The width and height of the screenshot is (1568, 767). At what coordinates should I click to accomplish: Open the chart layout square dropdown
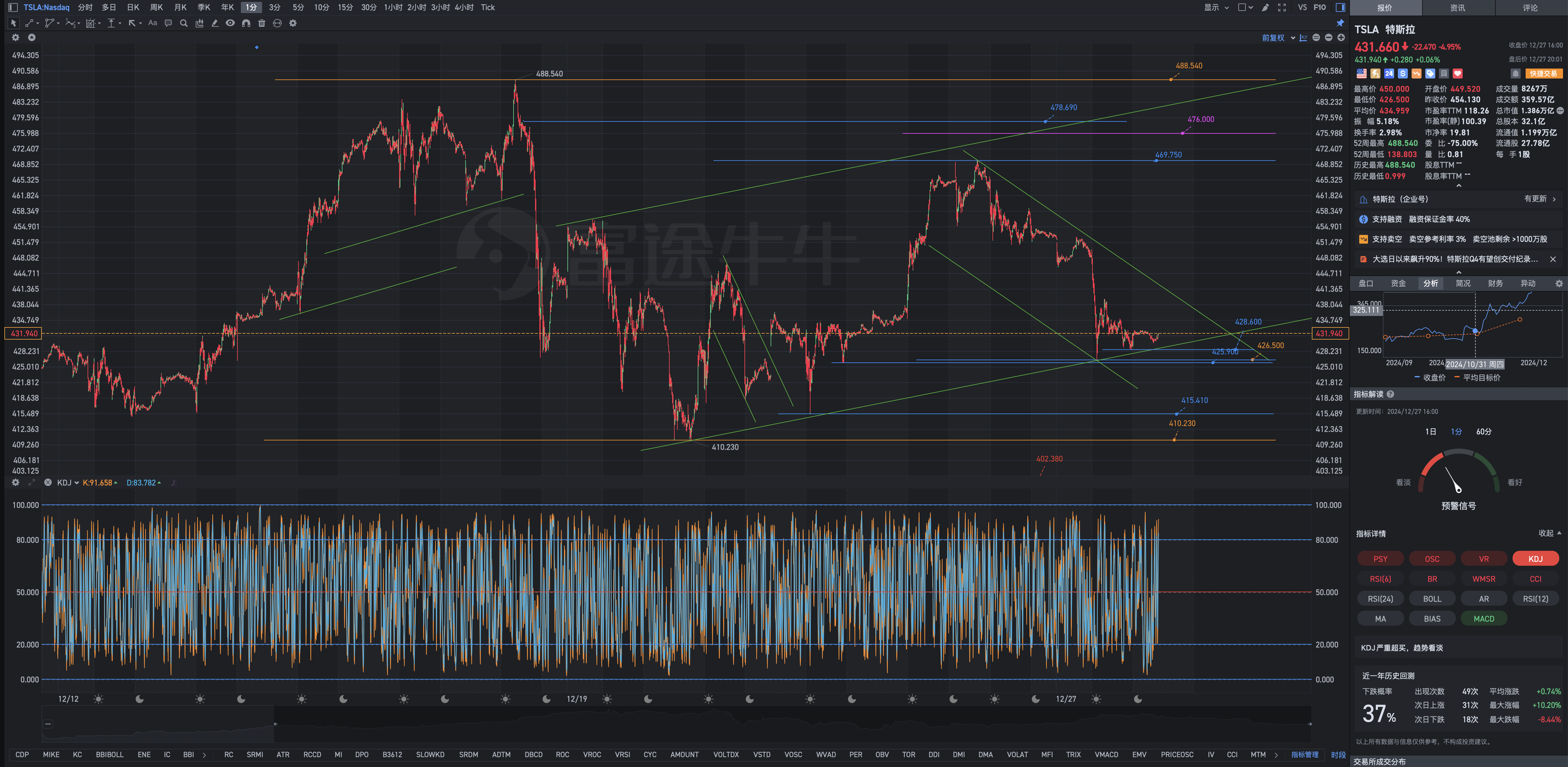[1245, 7]
